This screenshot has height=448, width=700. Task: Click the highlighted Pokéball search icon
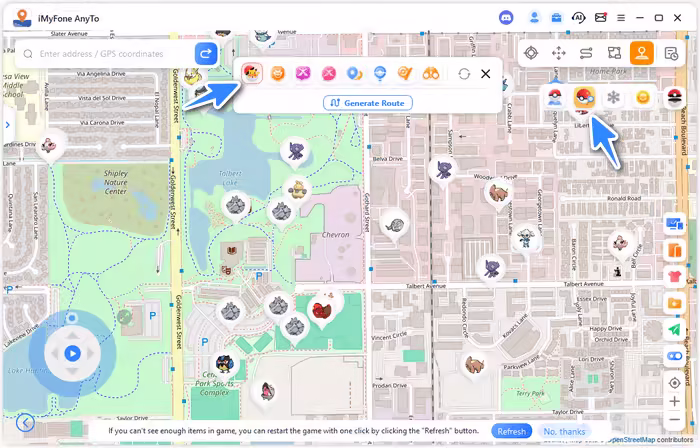click(x=584, y=97)
